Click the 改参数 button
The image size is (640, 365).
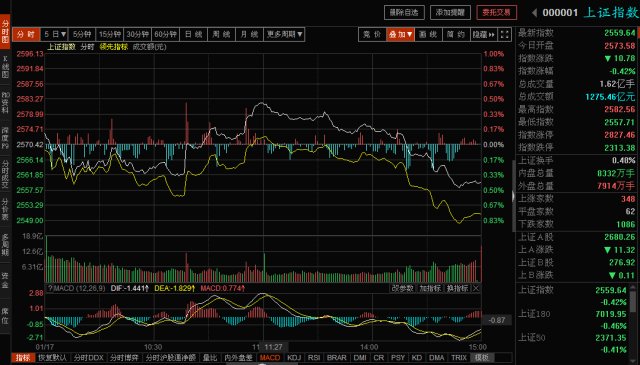pyautogui.click(x=402, y=288)
